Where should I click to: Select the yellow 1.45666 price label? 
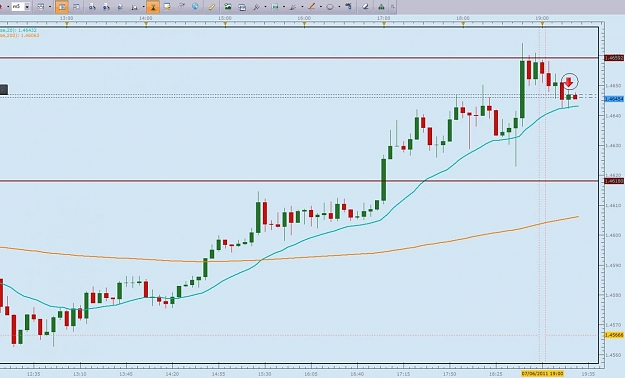coord(614,335)
